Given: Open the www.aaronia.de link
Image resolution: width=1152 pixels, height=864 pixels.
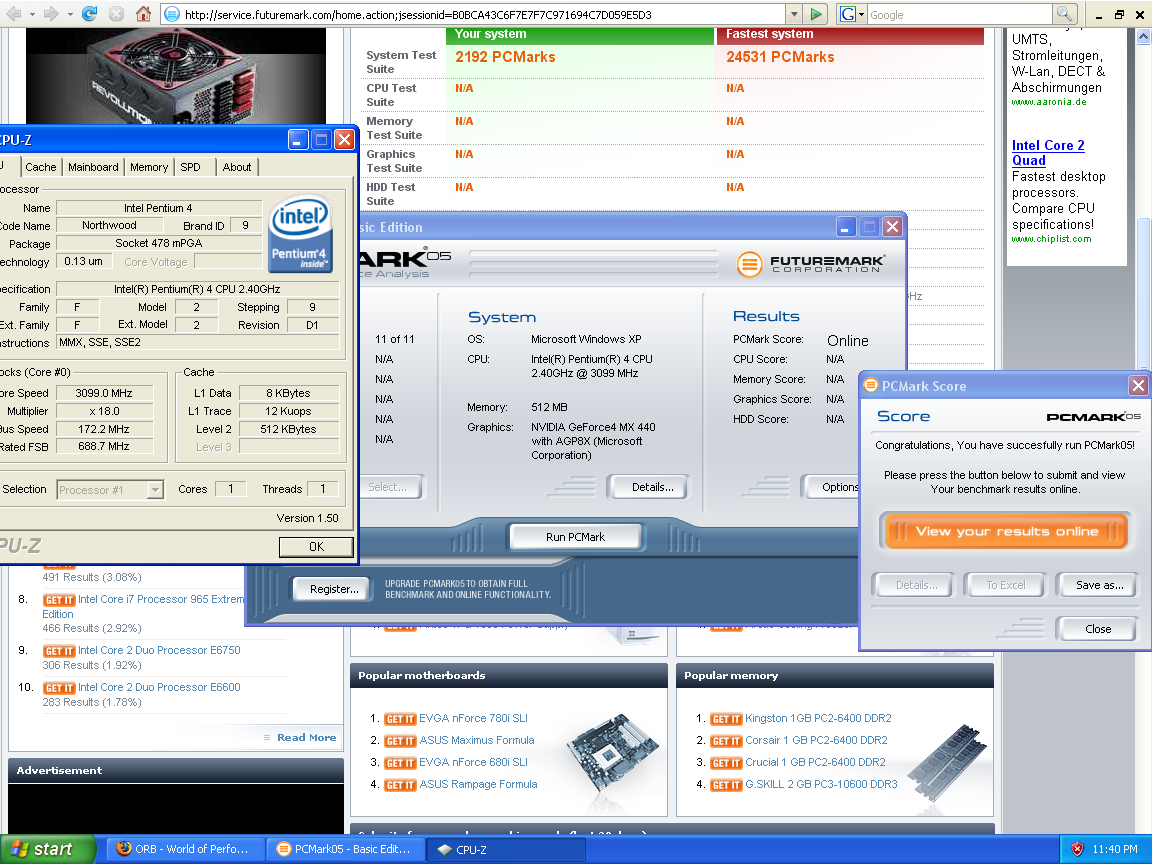Looking at the screenshot, I should [x=1048, y=102].
